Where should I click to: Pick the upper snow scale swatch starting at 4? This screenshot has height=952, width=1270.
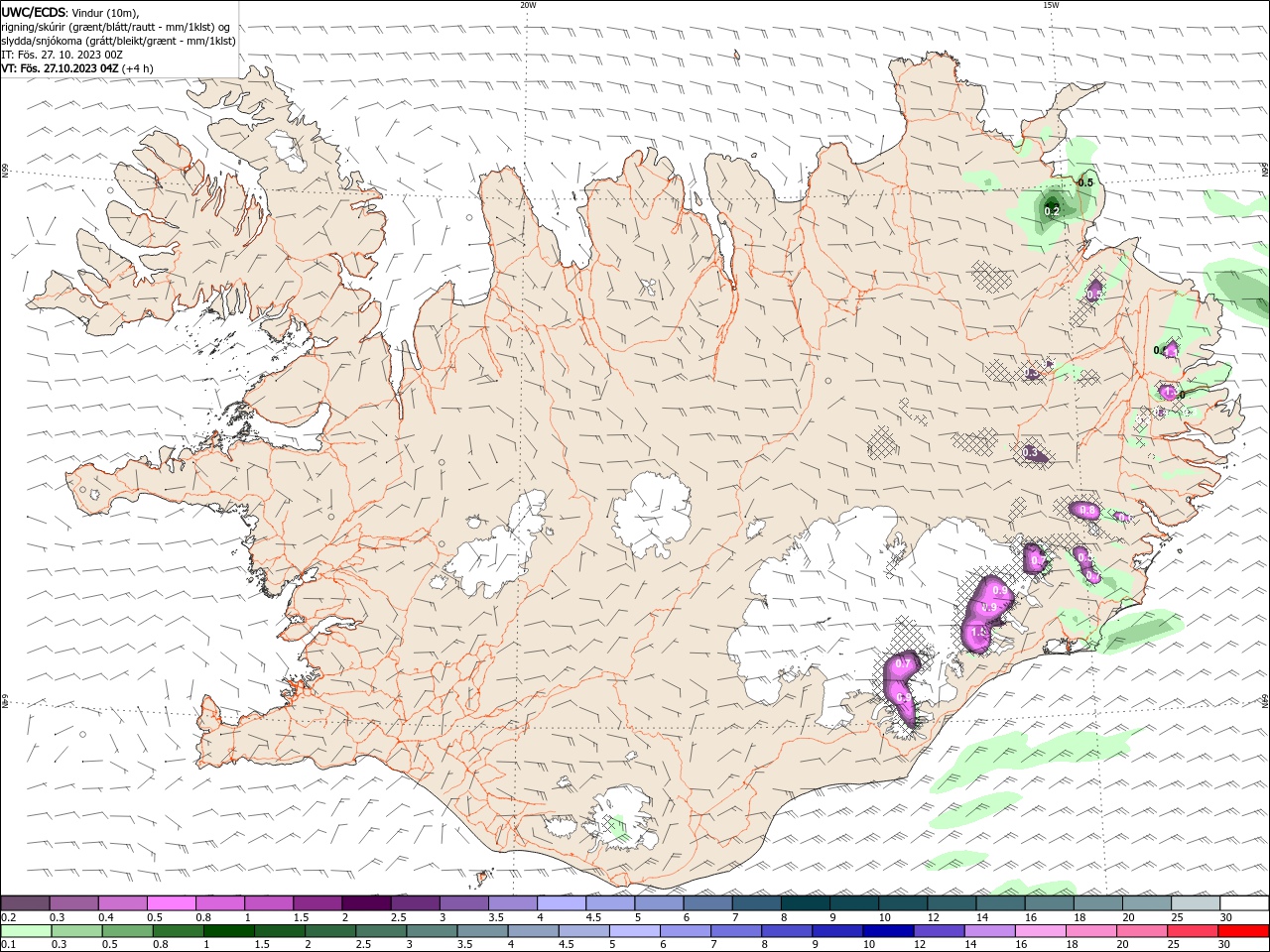[x=561, y=903]
